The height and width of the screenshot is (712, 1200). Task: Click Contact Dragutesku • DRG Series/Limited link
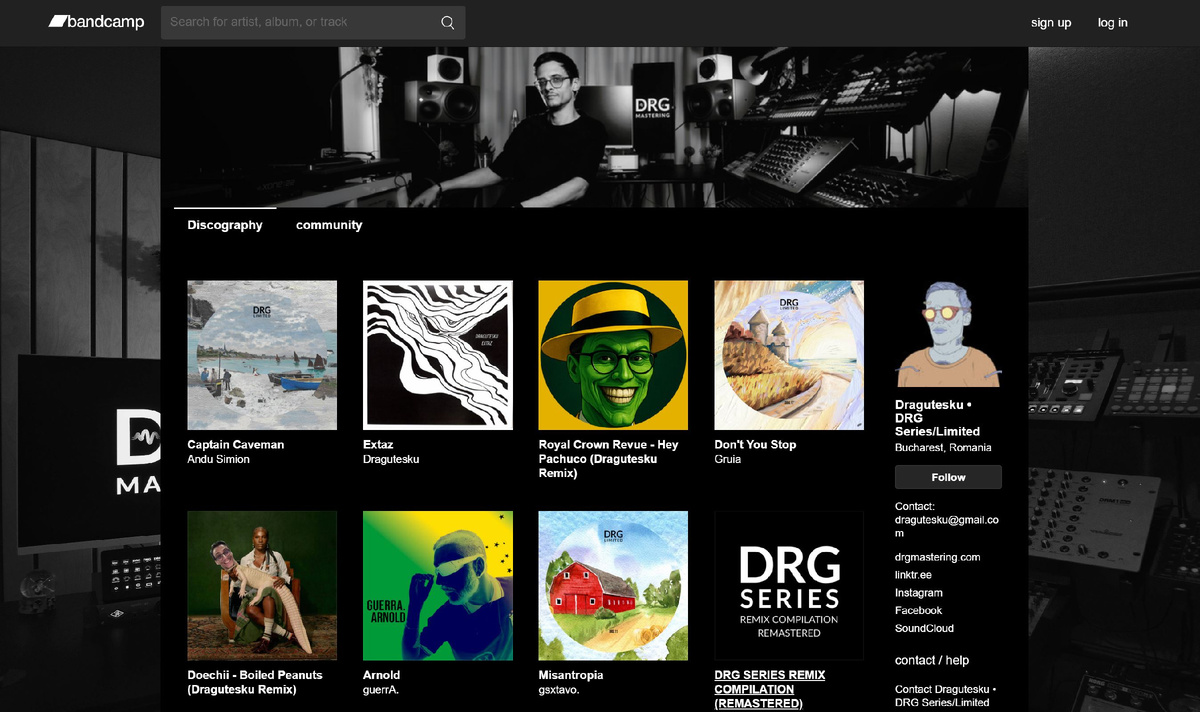point(945,696)
